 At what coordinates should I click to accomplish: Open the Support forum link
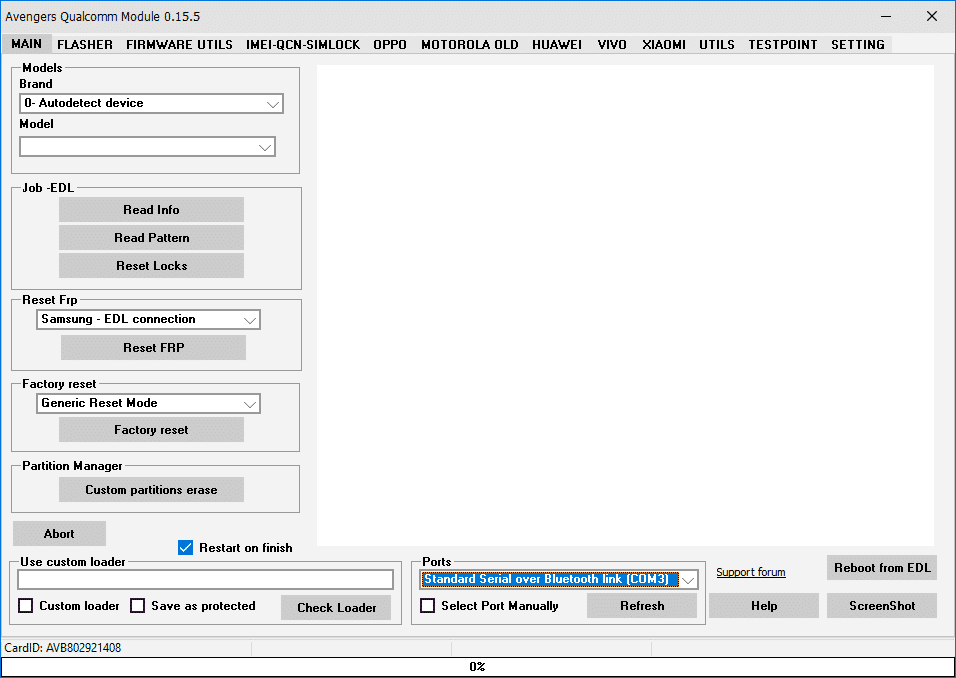coord(751,572)
